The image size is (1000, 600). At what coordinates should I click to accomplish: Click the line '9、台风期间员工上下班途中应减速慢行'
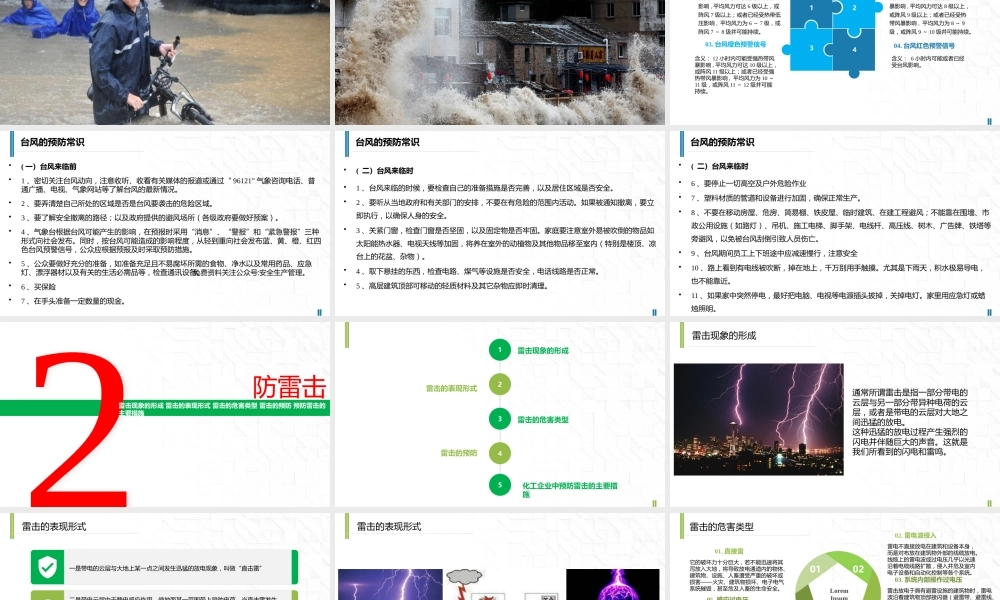774,253
